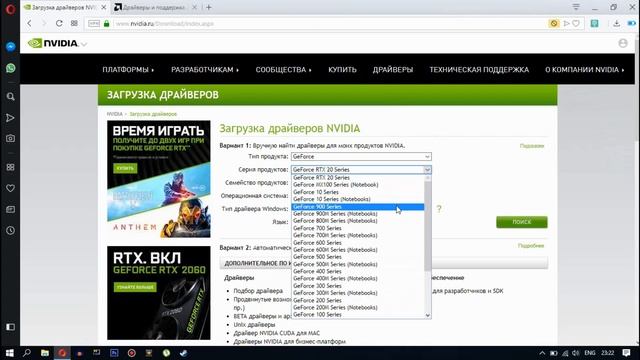Show hidden system tray icons
640x360 pixels.
tap(542, 353)
